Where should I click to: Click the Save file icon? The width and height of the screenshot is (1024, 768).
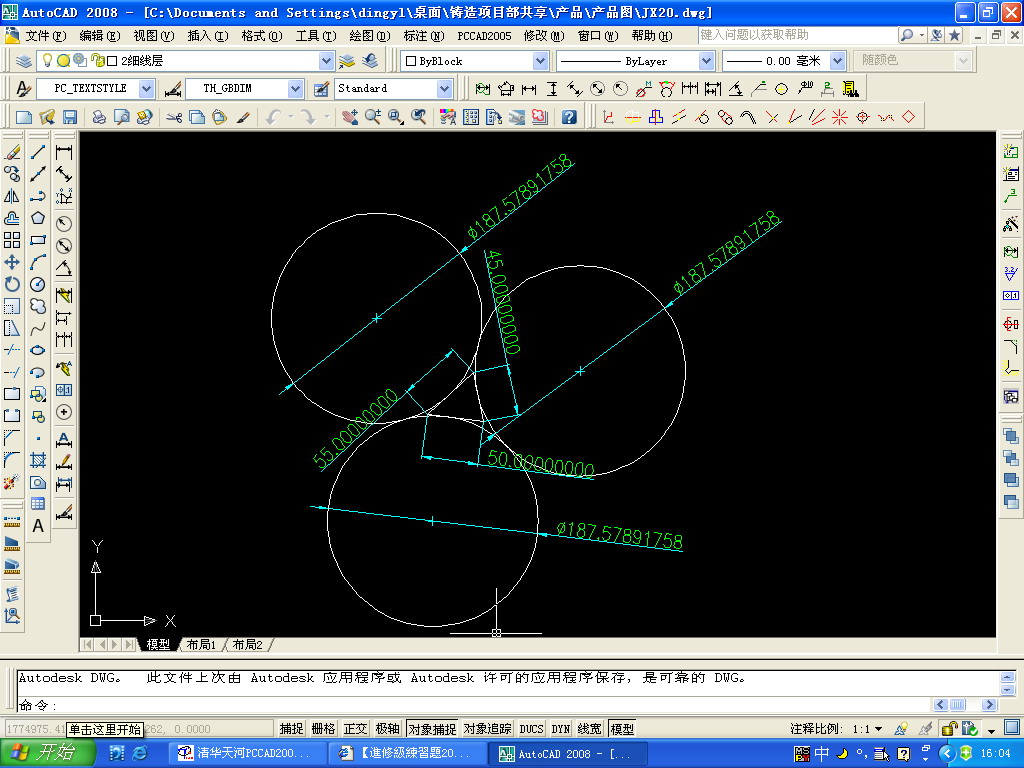(70, 117)
